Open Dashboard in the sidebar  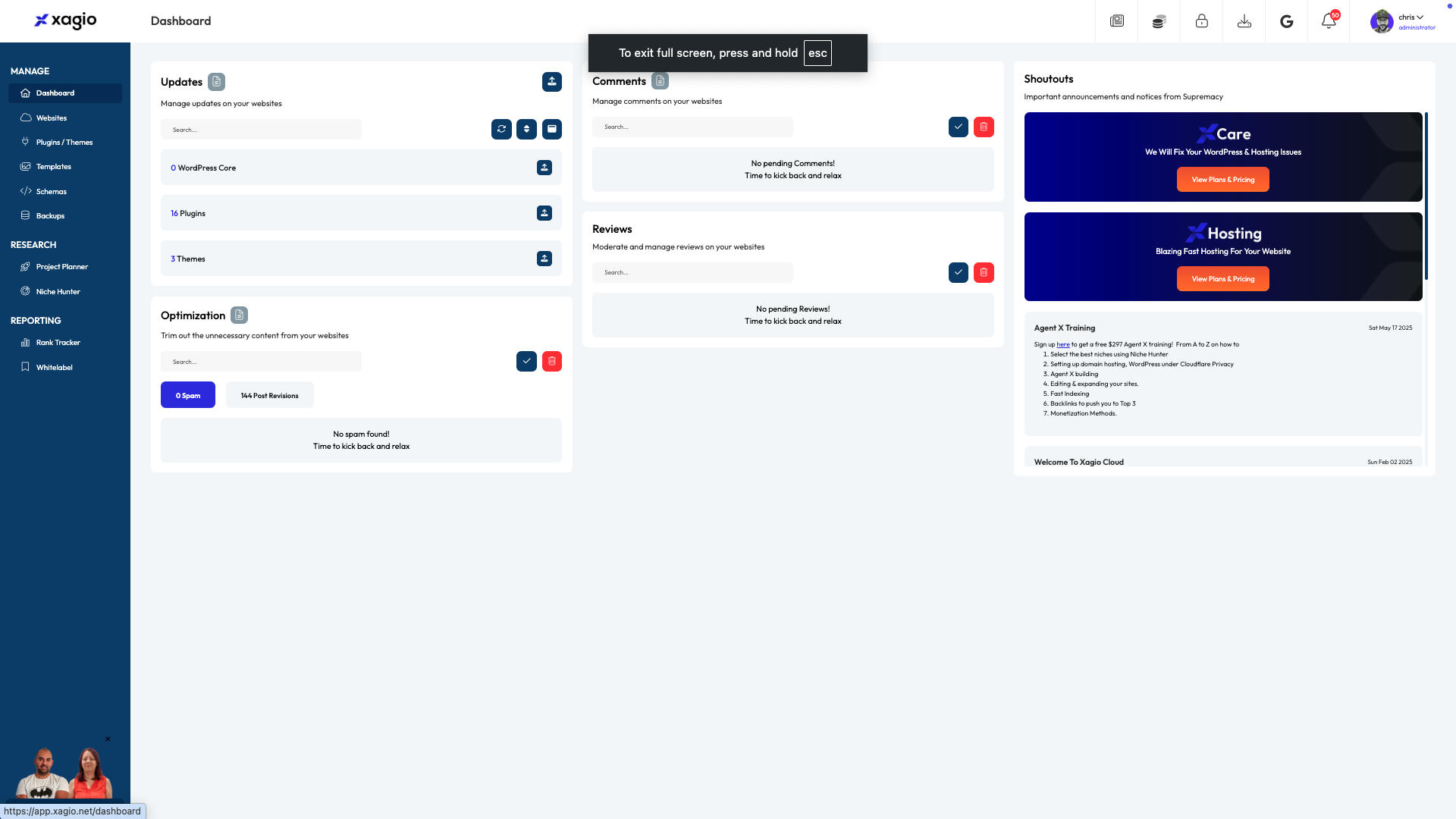[x=65, y=93]
